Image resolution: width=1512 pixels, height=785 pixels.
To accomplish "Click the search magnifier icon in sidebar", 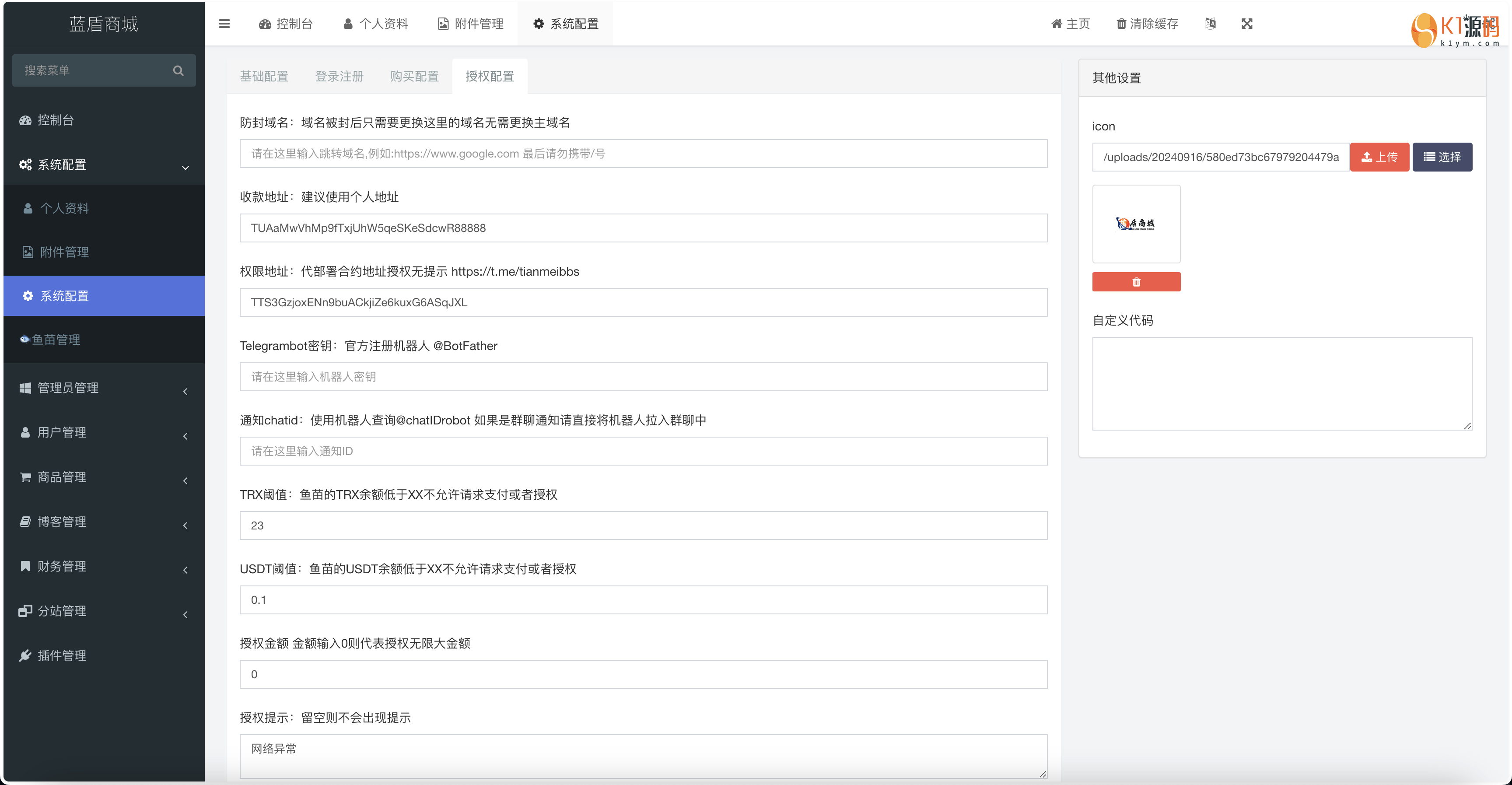I will point(178,70).
